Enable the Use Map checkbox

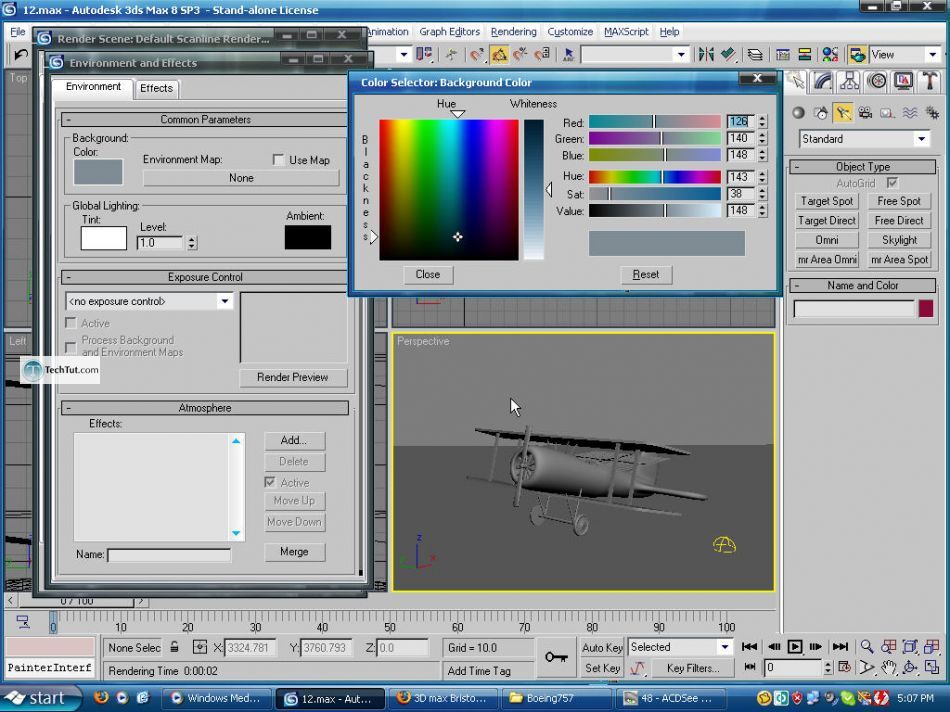[279, 160]
